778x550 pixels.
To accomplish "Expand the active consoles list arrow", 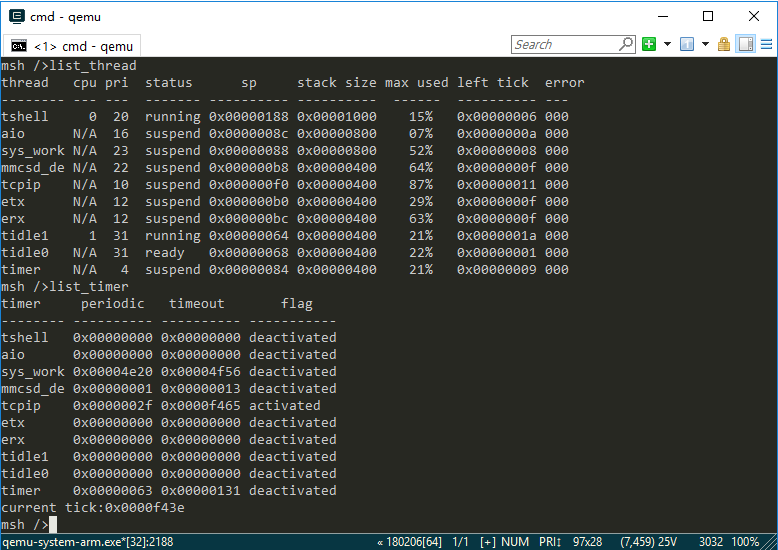I will click(x=705, y=44).
